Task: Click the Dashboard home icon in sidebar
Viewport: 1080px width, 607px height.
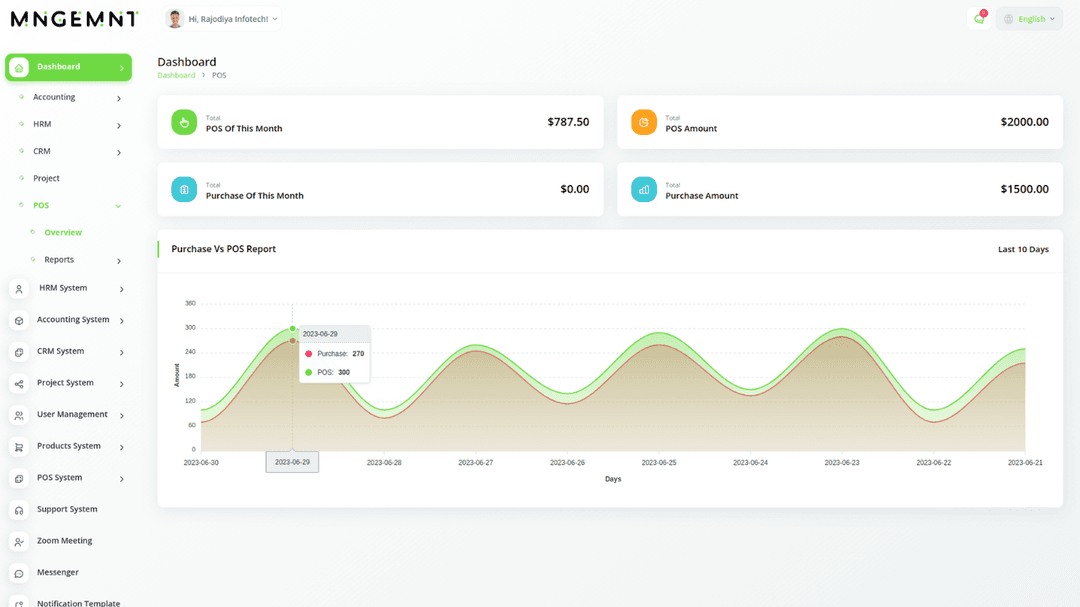Action: [x=19, y=68]
